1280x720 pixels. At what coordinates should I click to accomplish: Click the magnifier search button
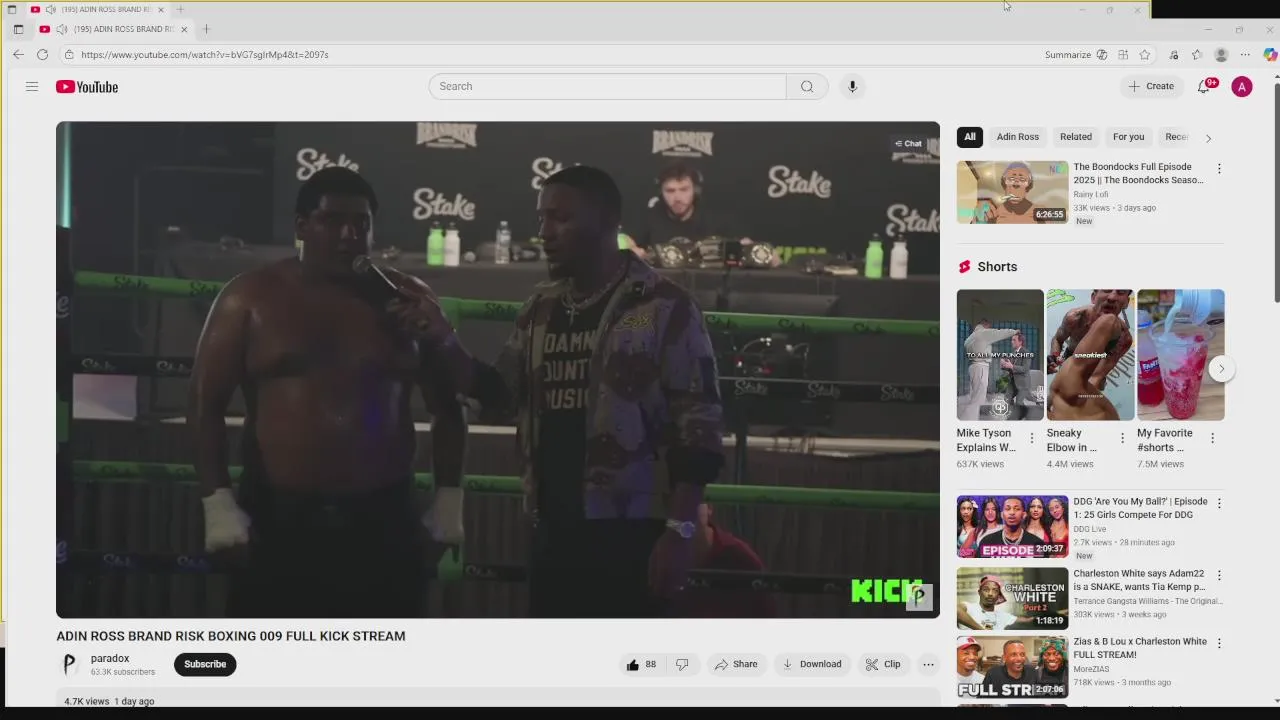point(807,86)
